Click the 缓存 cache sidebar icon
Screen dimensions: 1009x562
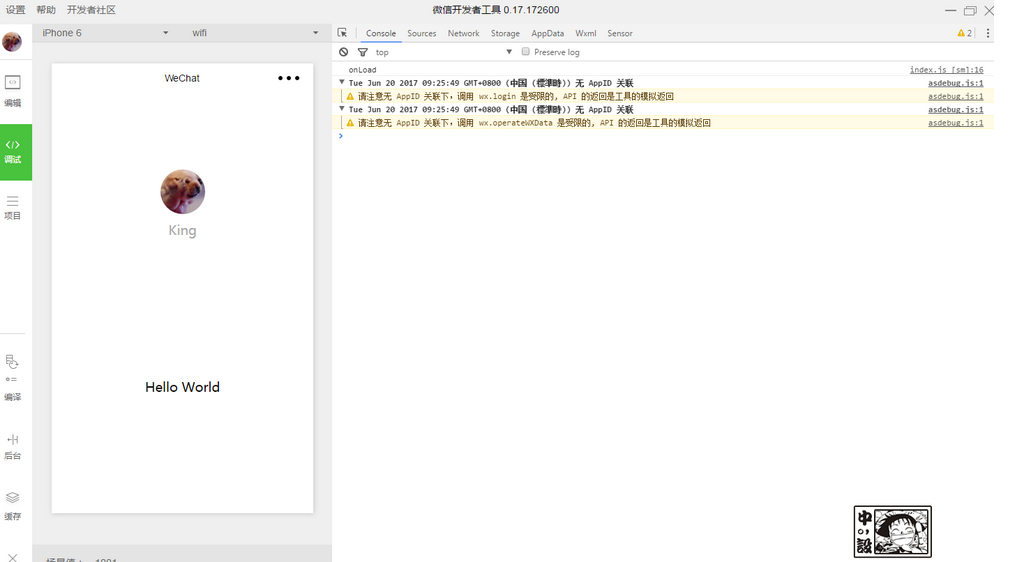[12, 507]
